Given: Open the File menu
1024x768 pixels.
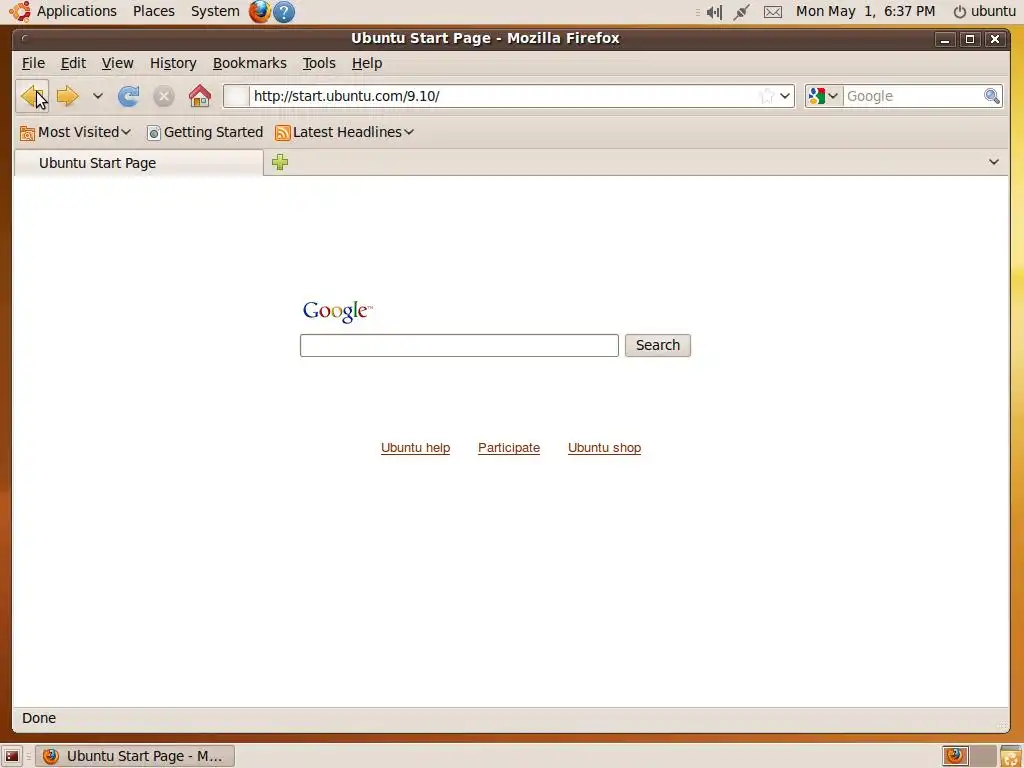Looking at the screenshot, I should pyautogui.click(x=33, y=63).
